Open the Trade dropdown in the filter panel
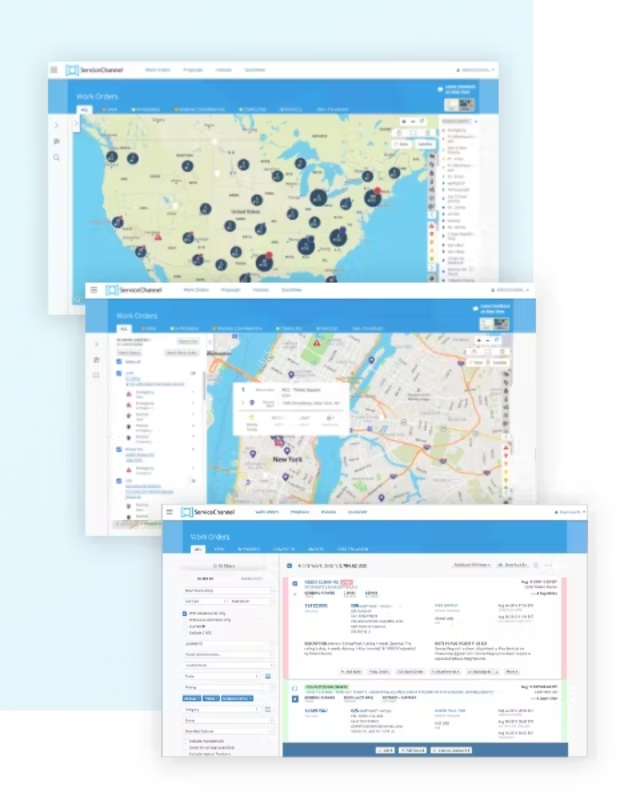628x800 pixels. (221, 676)
